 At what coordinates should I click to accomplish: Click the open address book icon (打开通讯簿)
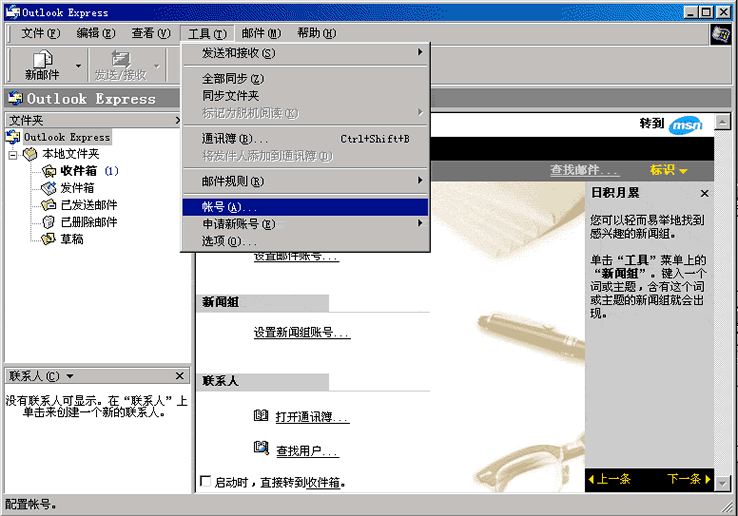261,415
